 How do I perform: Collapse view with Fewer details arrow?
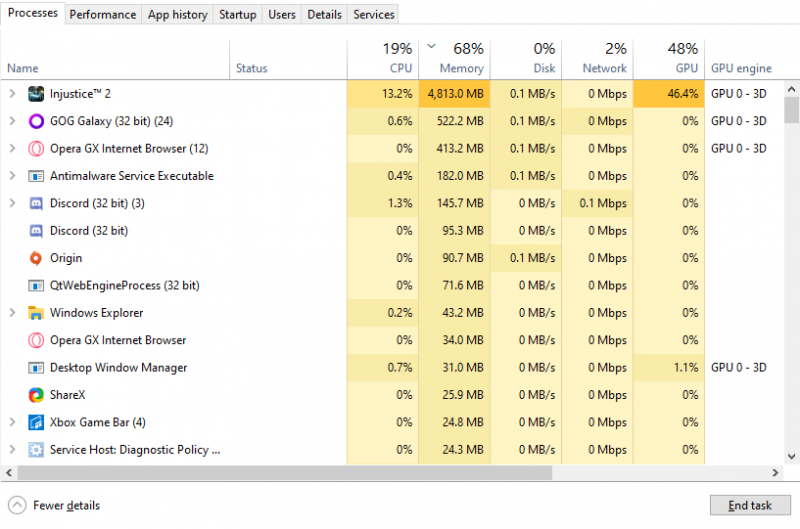point(17,505)
